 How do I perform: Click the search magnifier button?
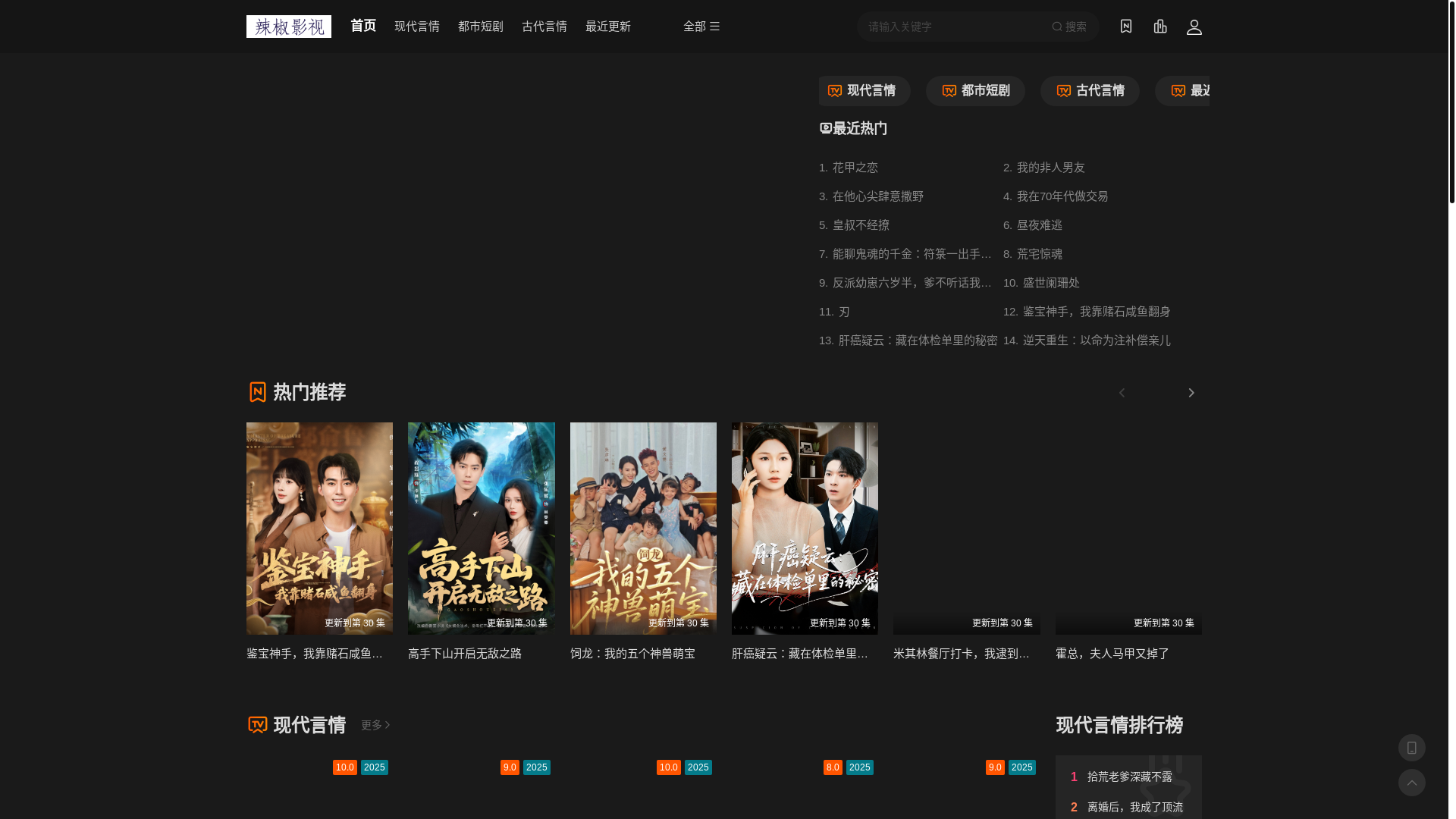tap(1068, 27)
